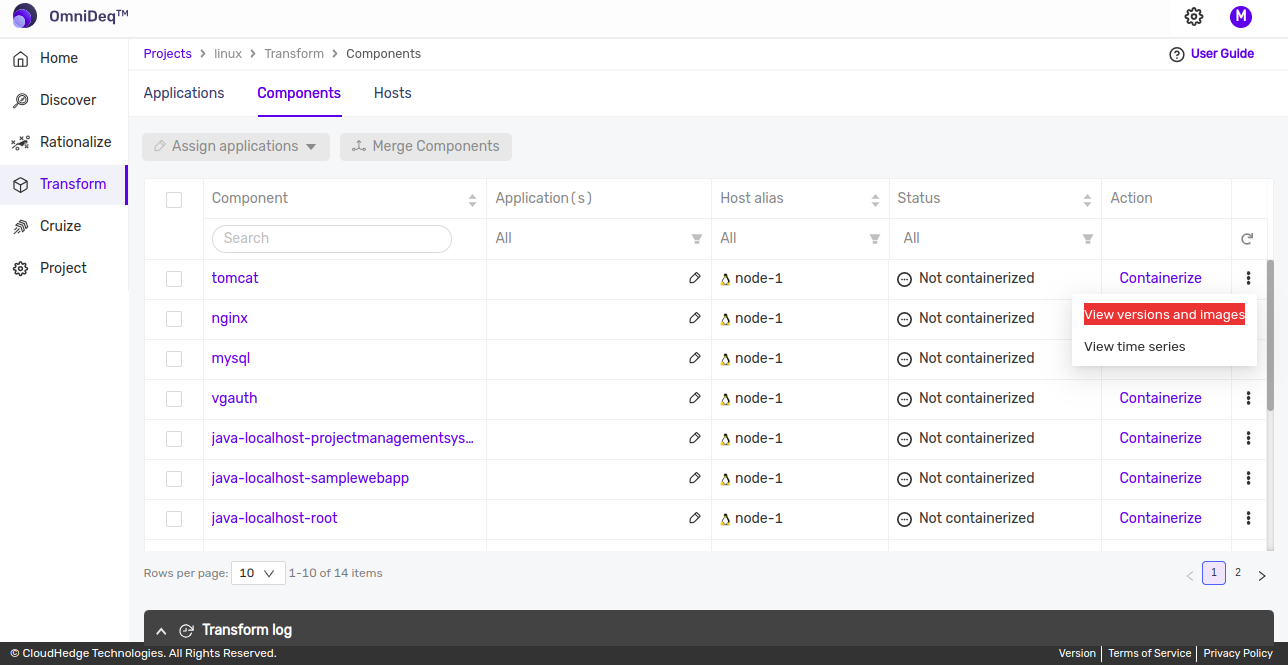Select View versions and images menu item
The height and width of the screenshot is (665, 1288).
point(1164,314)
